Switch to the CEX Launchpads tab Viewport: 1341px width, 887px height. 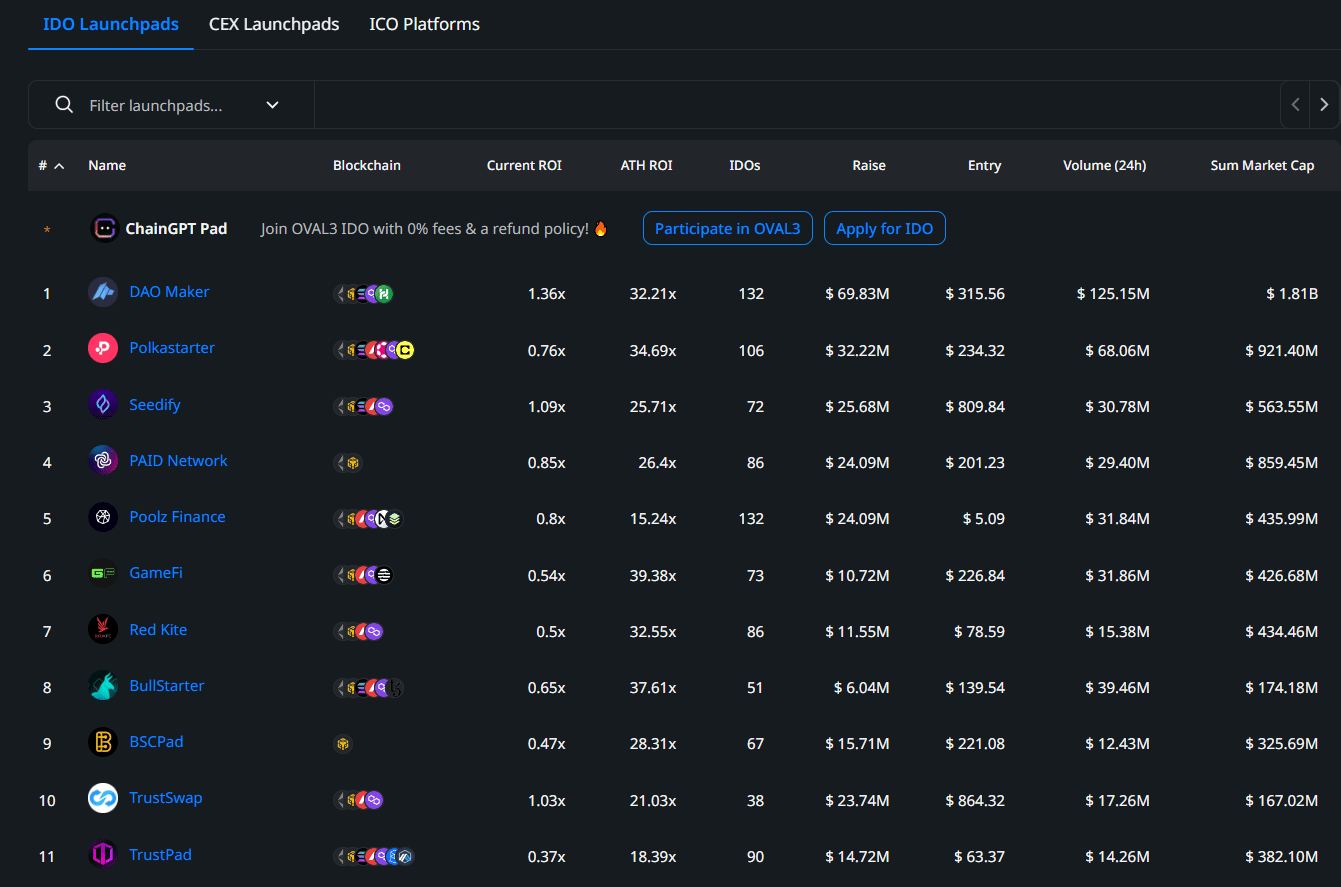coord(274,24)
